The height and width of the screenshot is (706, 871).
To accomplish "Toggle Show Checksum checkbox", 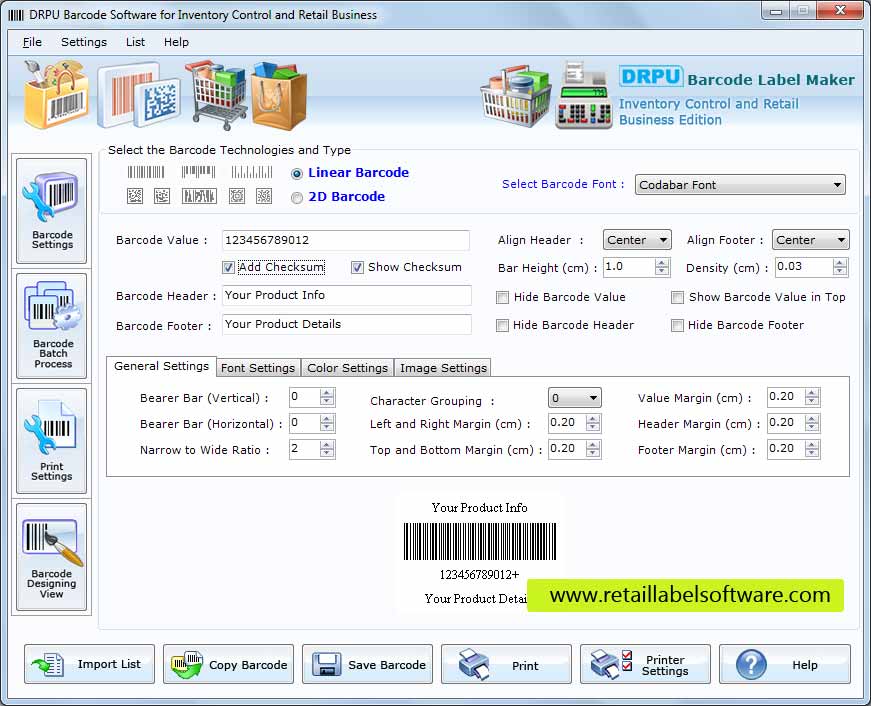I will pos(357,268).
